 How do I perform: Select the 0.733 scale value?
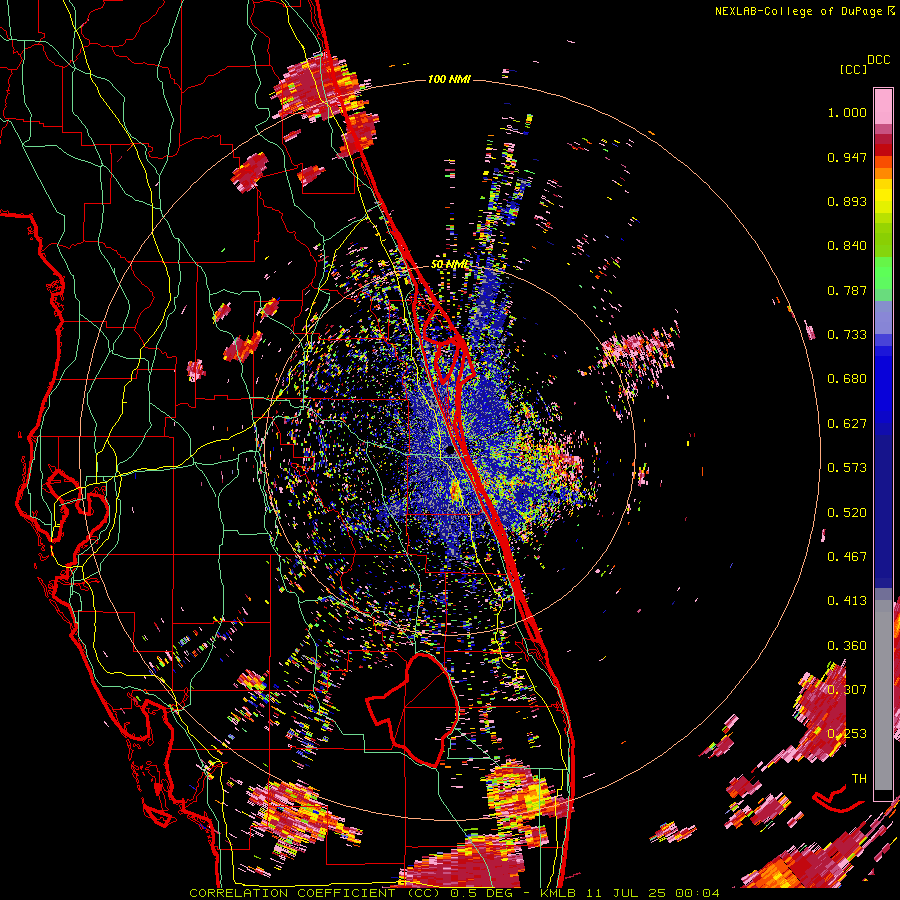[847, 335]
